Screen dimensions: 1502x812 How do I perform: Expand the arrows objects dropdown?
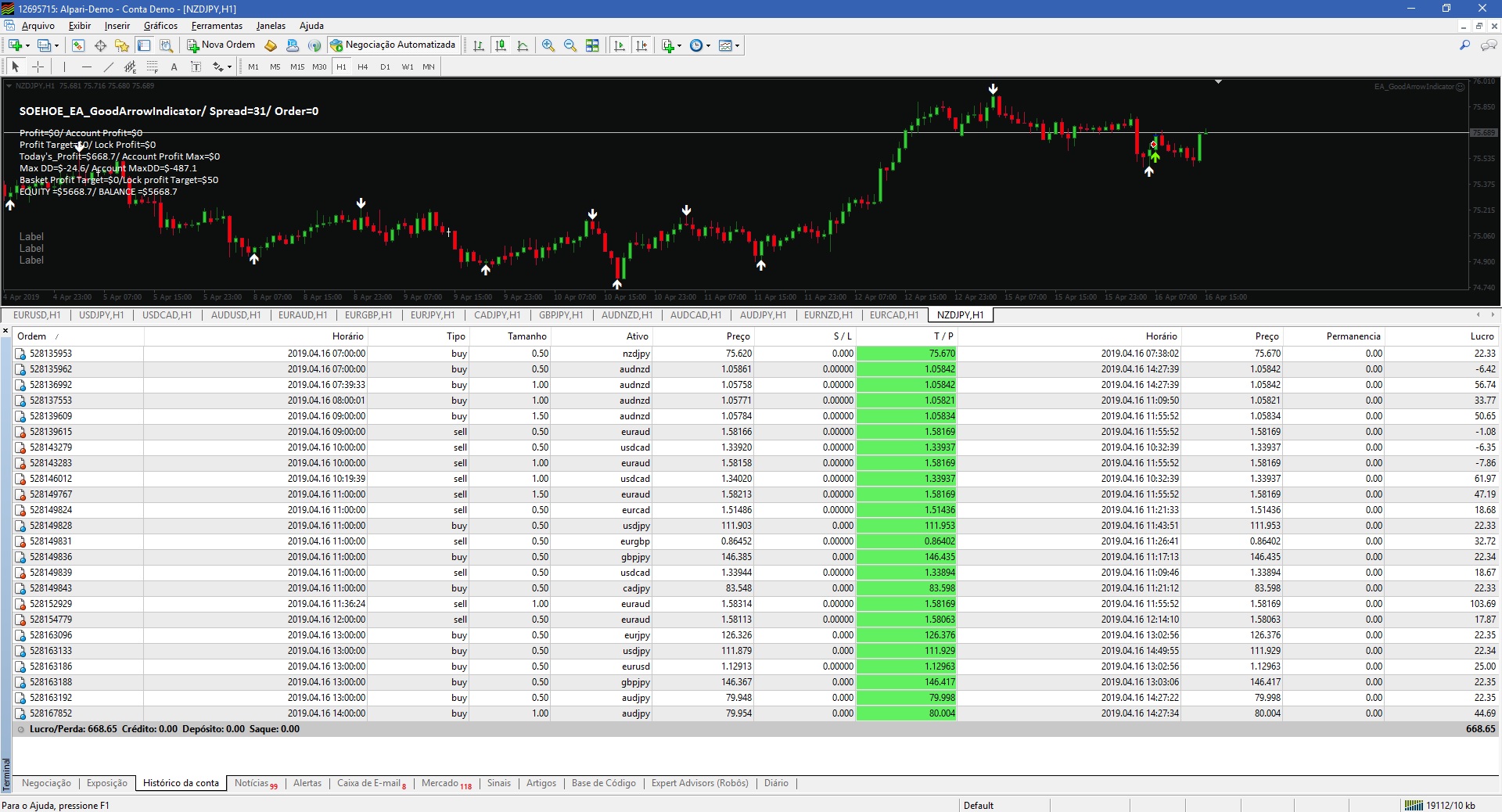(229, 67)
